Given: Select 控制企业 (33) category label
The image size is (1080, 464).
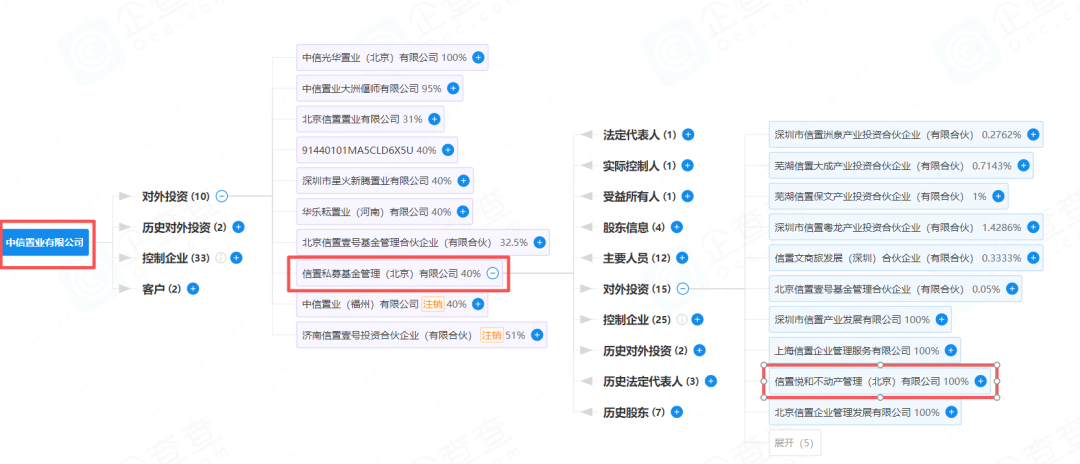Looking at the screenshot, I should point(176,258).
